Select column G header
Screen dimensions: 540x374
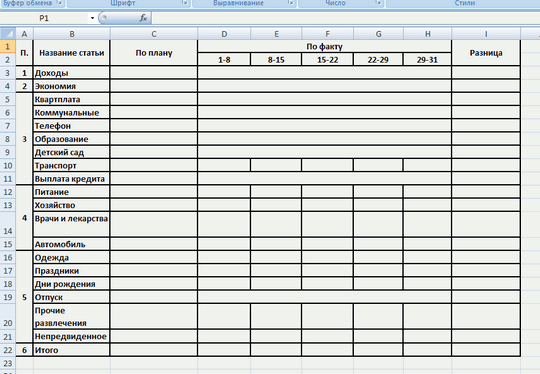(378, 34)
